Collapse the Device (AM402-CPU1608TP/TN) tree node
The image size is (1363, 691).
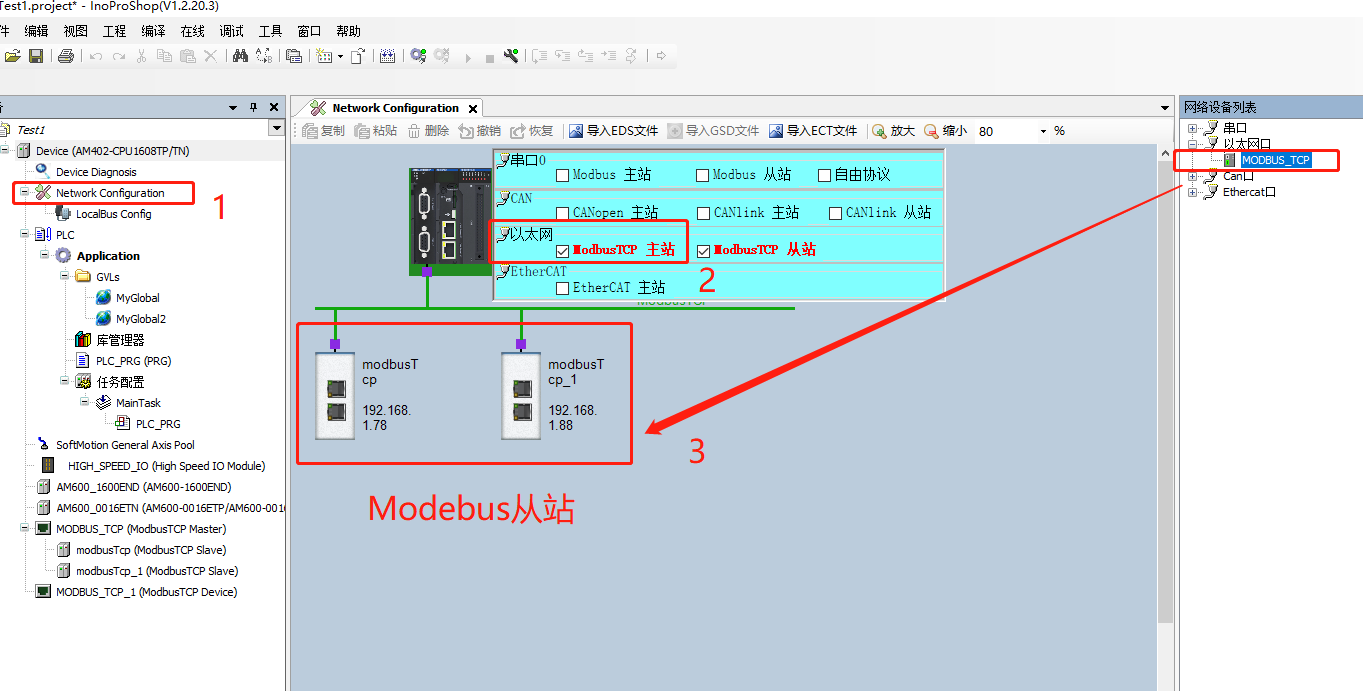[x=5, y=151]
